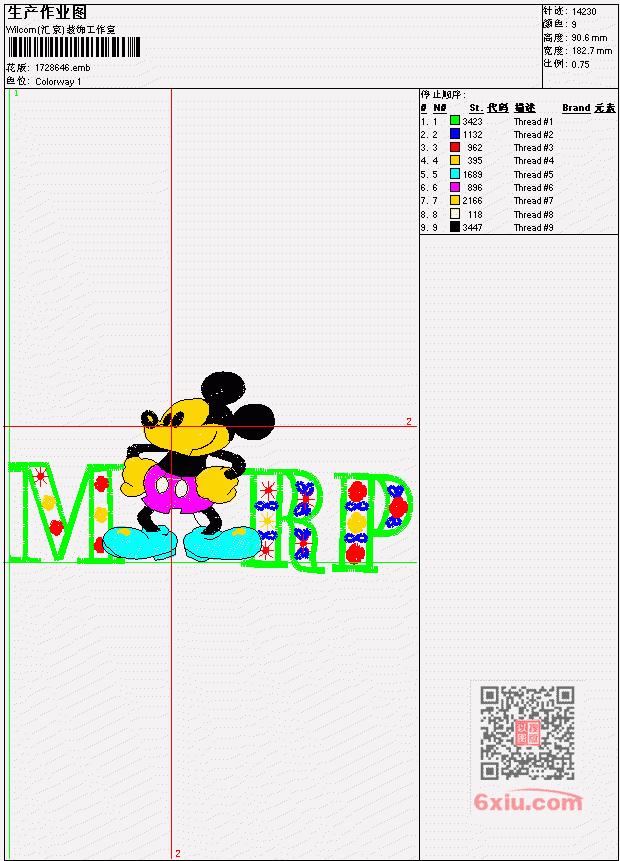
Task: Click the blue swatch for Thread #2
Action: (x=455, y=134)
